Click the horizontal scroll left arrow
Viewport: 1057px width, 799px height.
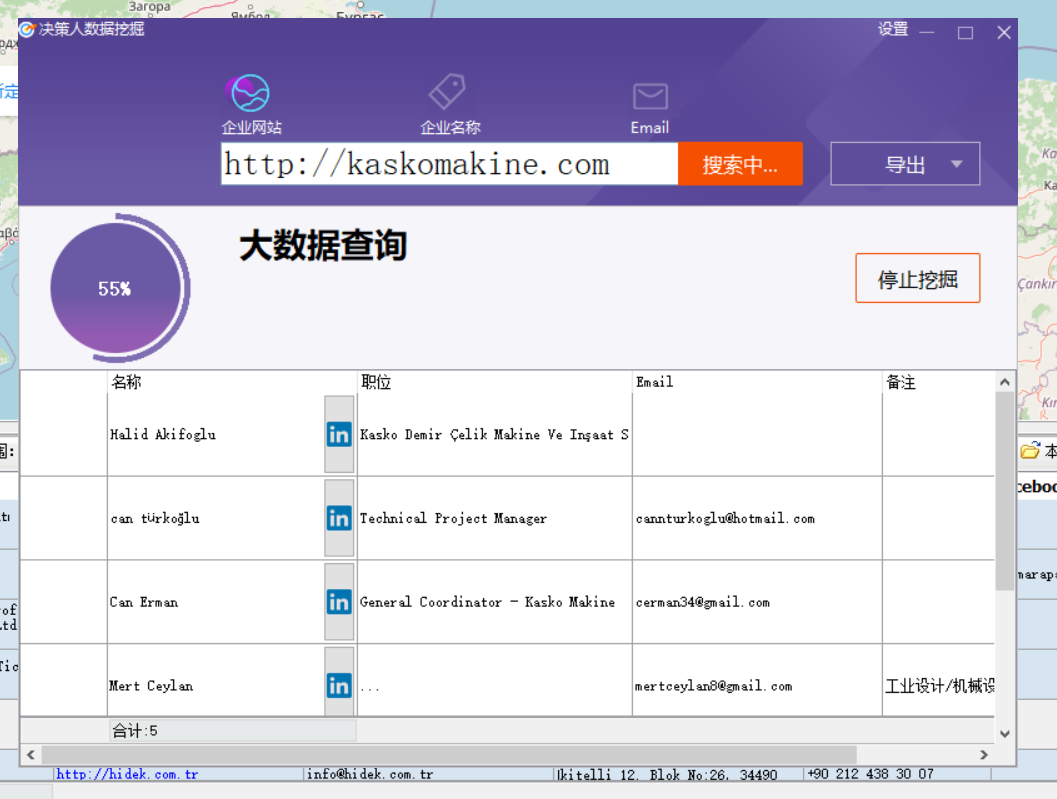[30, 754]
